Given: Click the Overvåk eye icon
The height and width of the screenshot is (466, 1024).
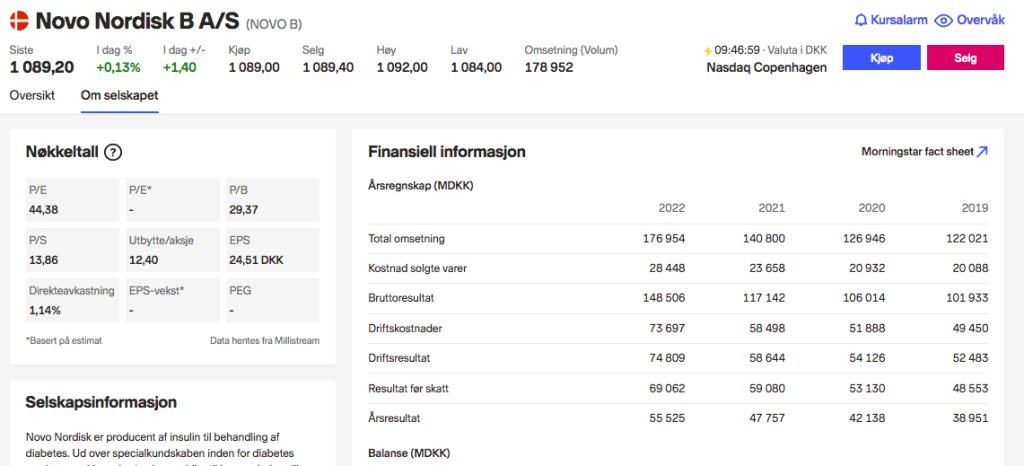Looking at the screenshot, I should [942, 20].
